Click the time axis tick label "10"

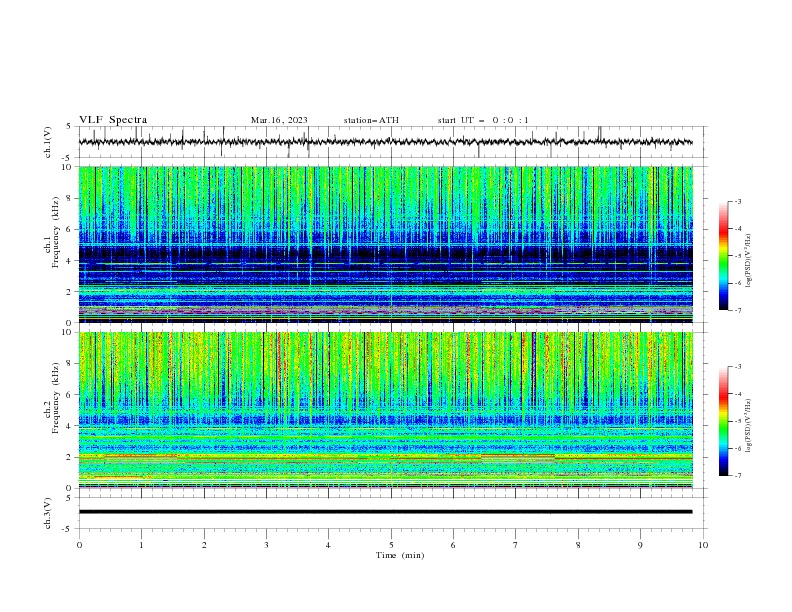click(x=703, y=545)
